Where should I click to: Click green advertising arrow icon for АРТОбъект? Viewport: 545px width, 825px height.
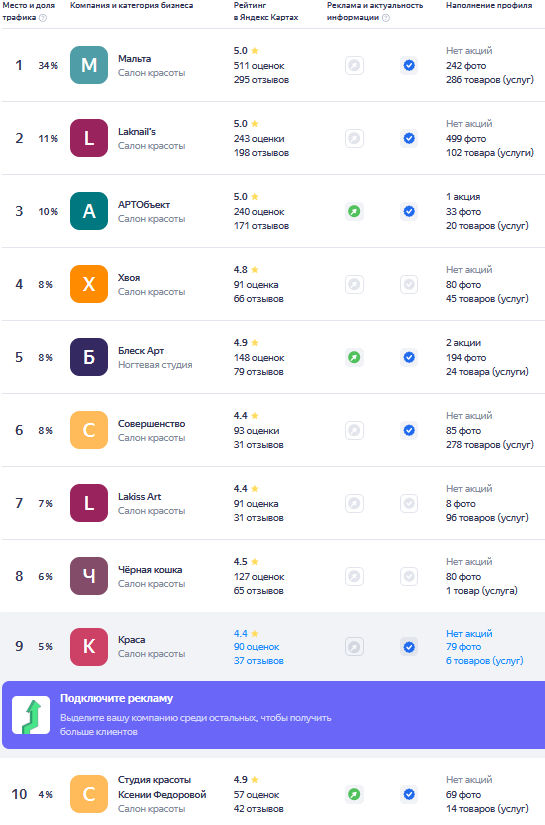355,212
